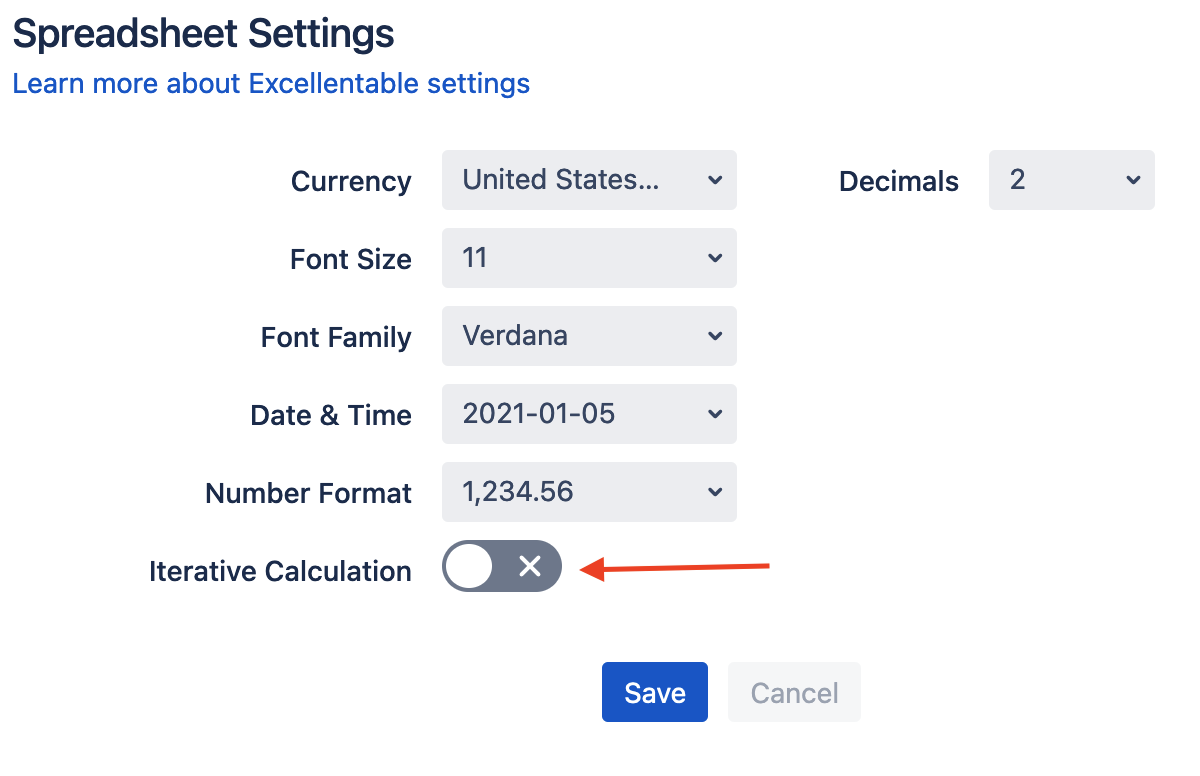1200x776 pixels.
Task: Click the chevron arrow in Font Family dropdown
Action: pos(714,336)
